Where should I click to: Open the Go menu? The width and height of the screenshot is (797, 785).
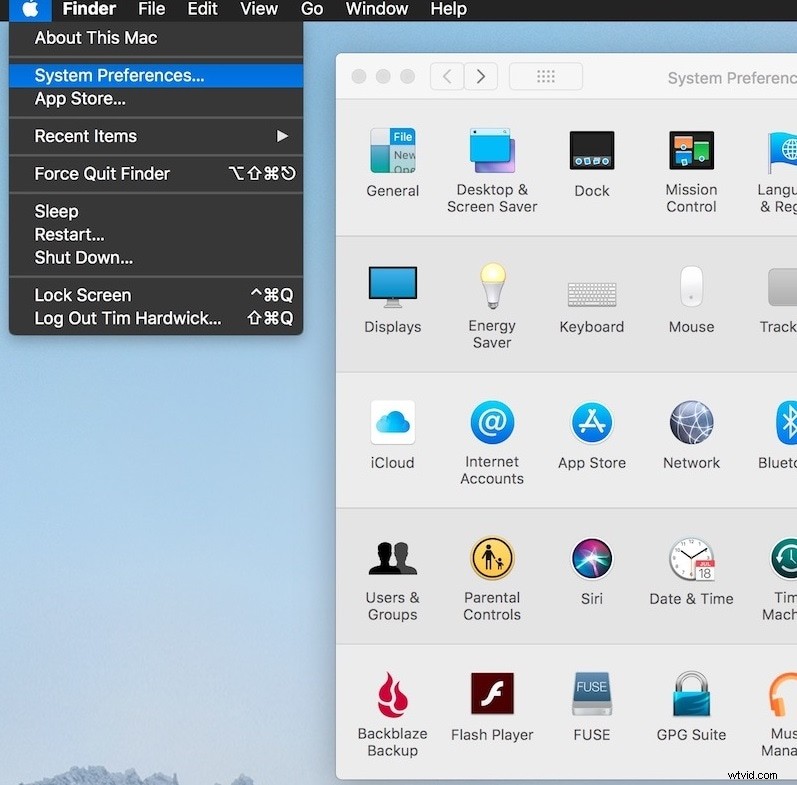coord(312,9)
